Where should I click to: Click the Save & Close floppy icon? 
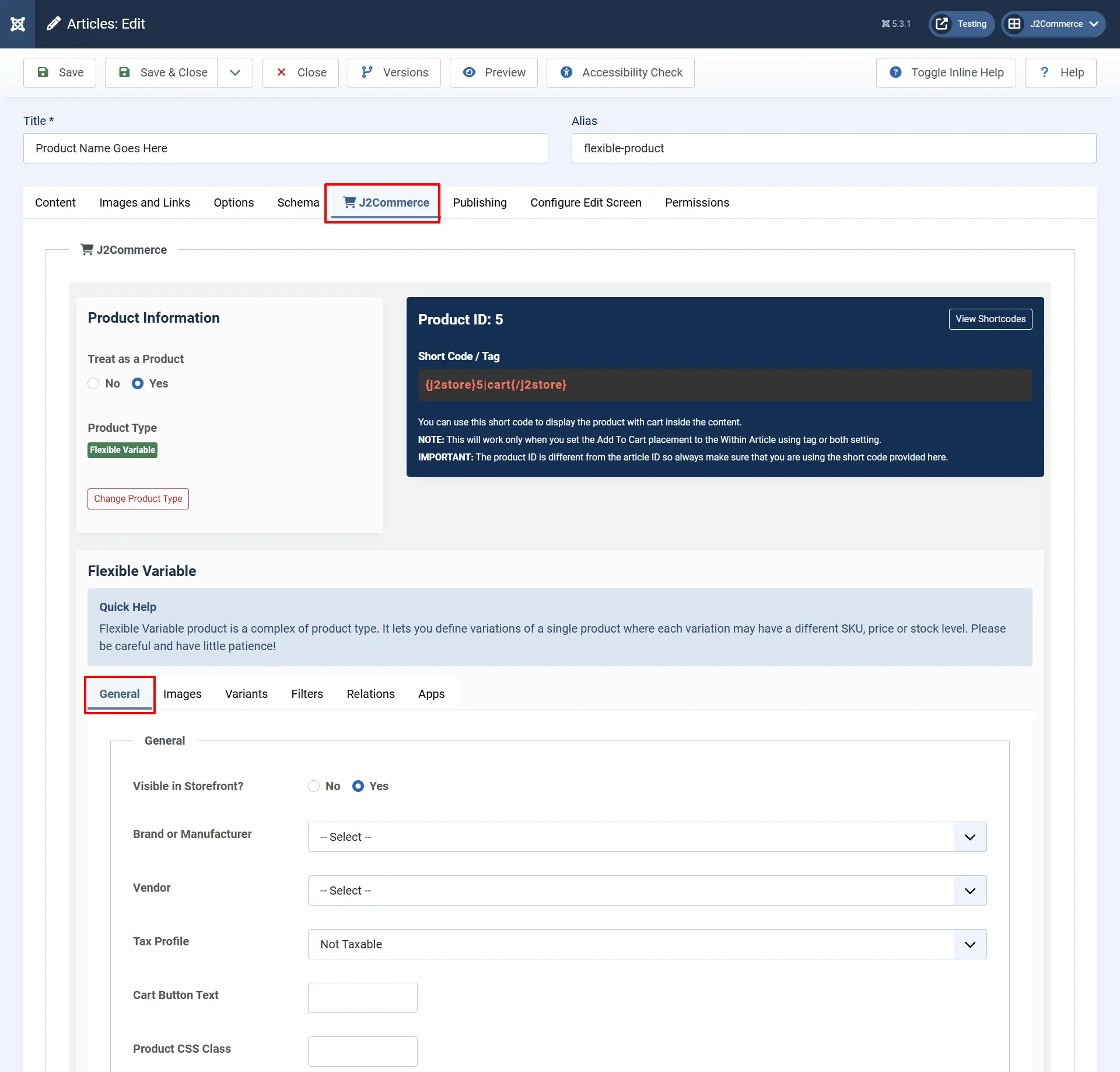click(x=124, y=72)
